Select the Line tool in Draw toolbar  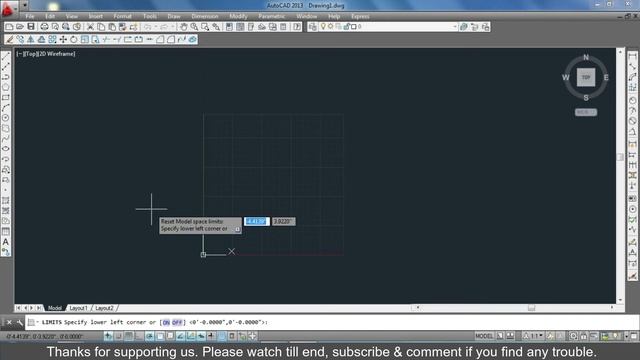coord(6,56)
